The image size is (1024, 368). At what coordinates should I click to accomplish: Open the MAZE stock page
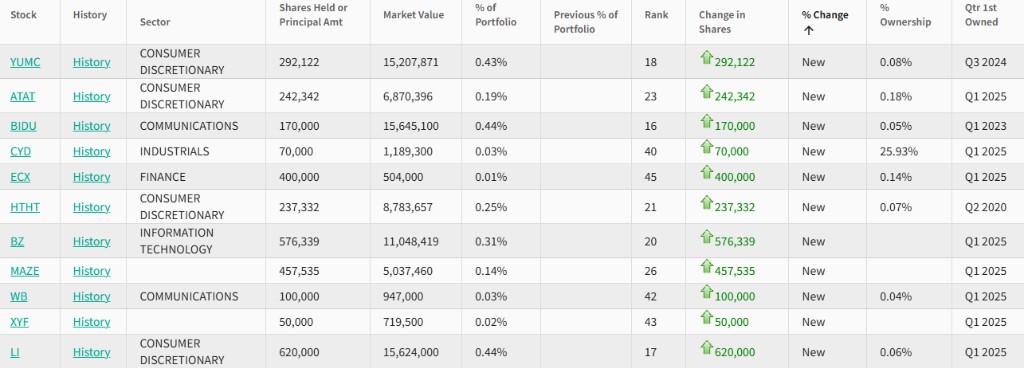pos(25,271)
